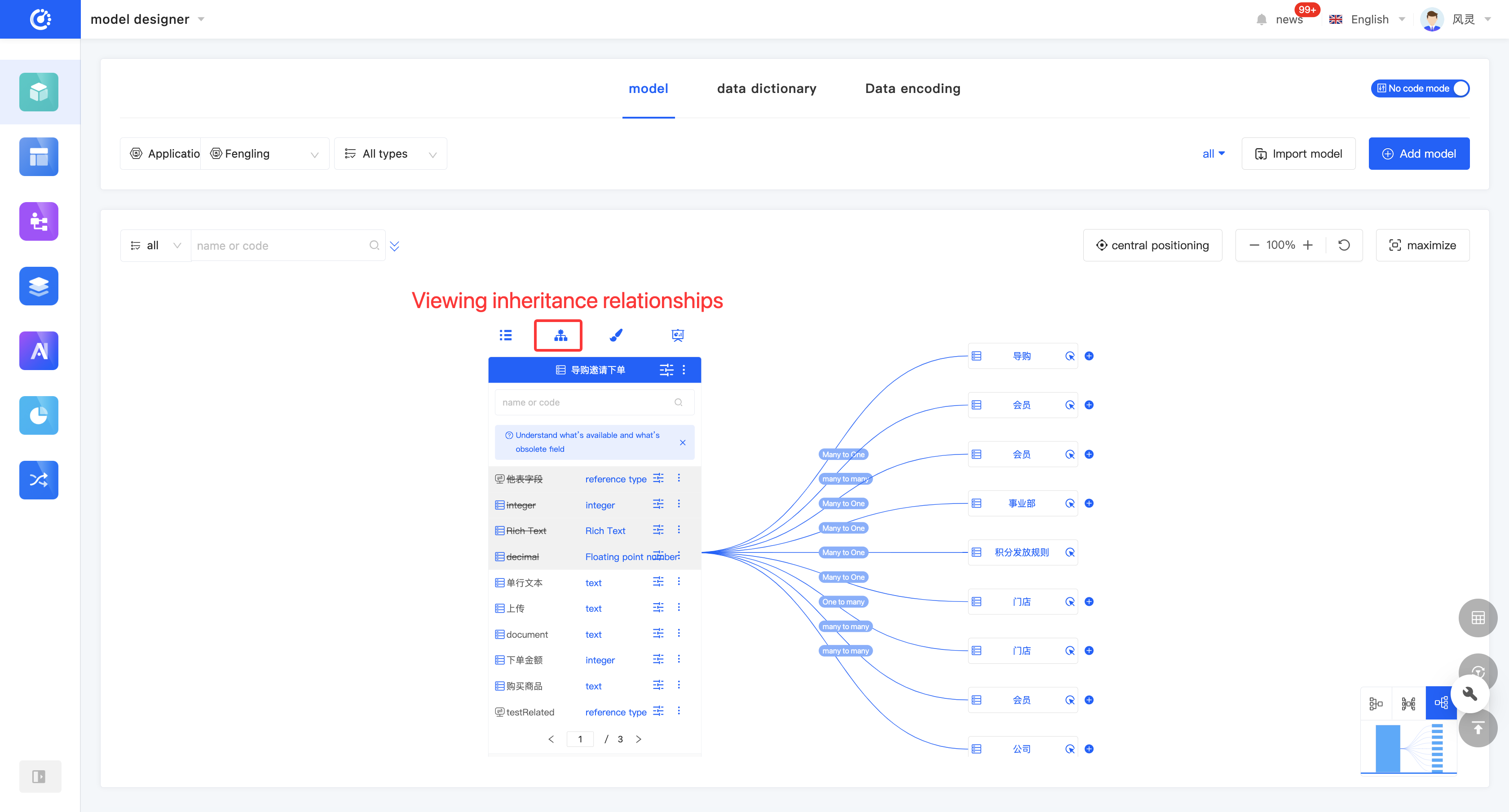Collapse the left sidebar panel toggle
The image size is (1509, 812).
tap(39, 776)
